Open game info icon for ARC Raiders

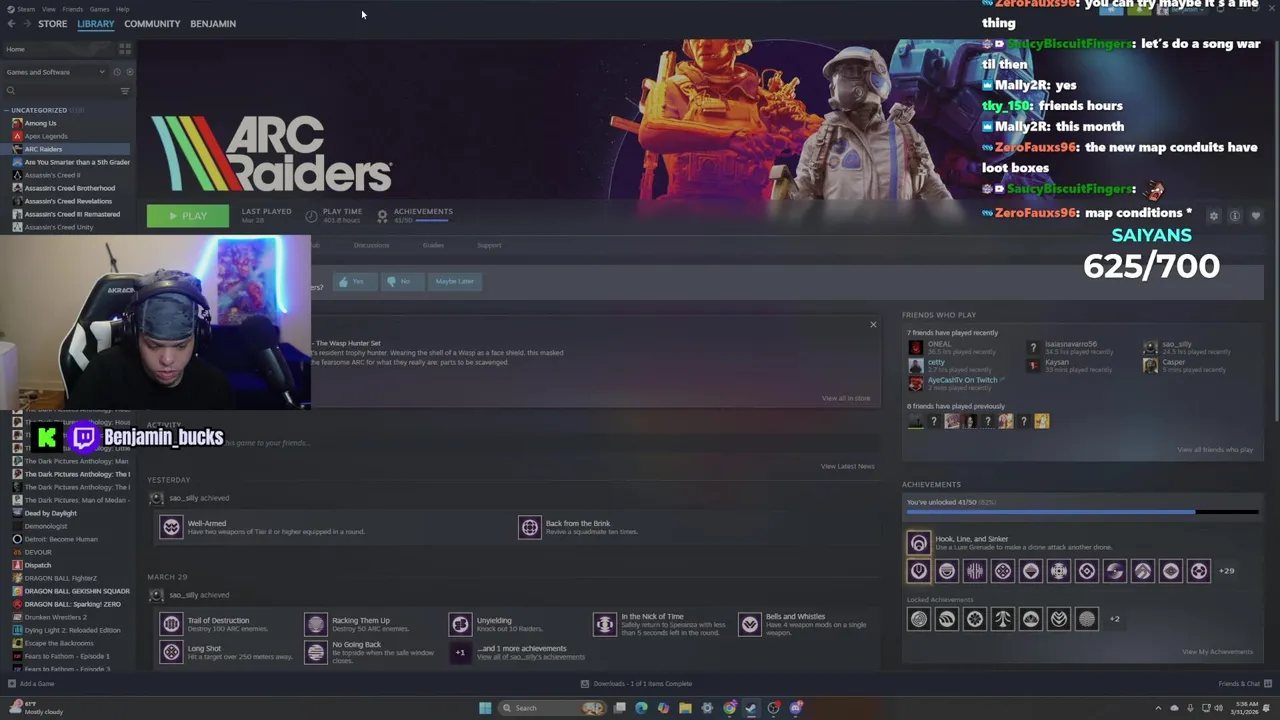coord(1235,216)
